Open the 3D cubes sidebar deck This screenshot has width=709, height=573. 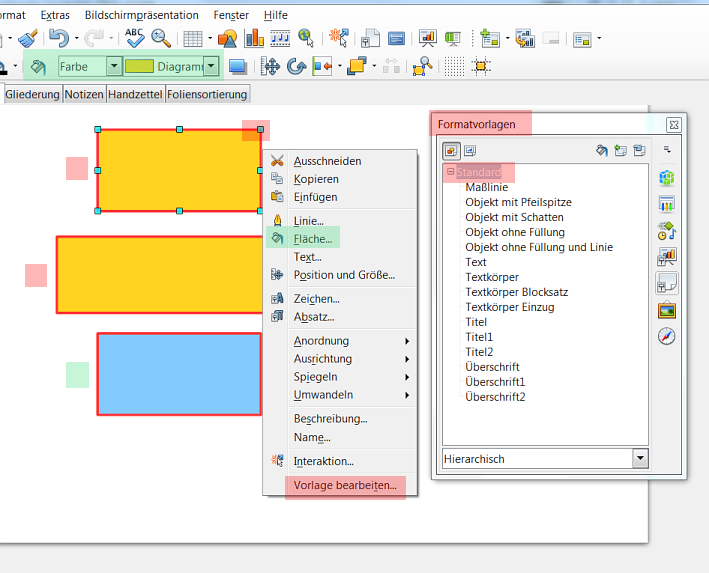click(666, 177)
